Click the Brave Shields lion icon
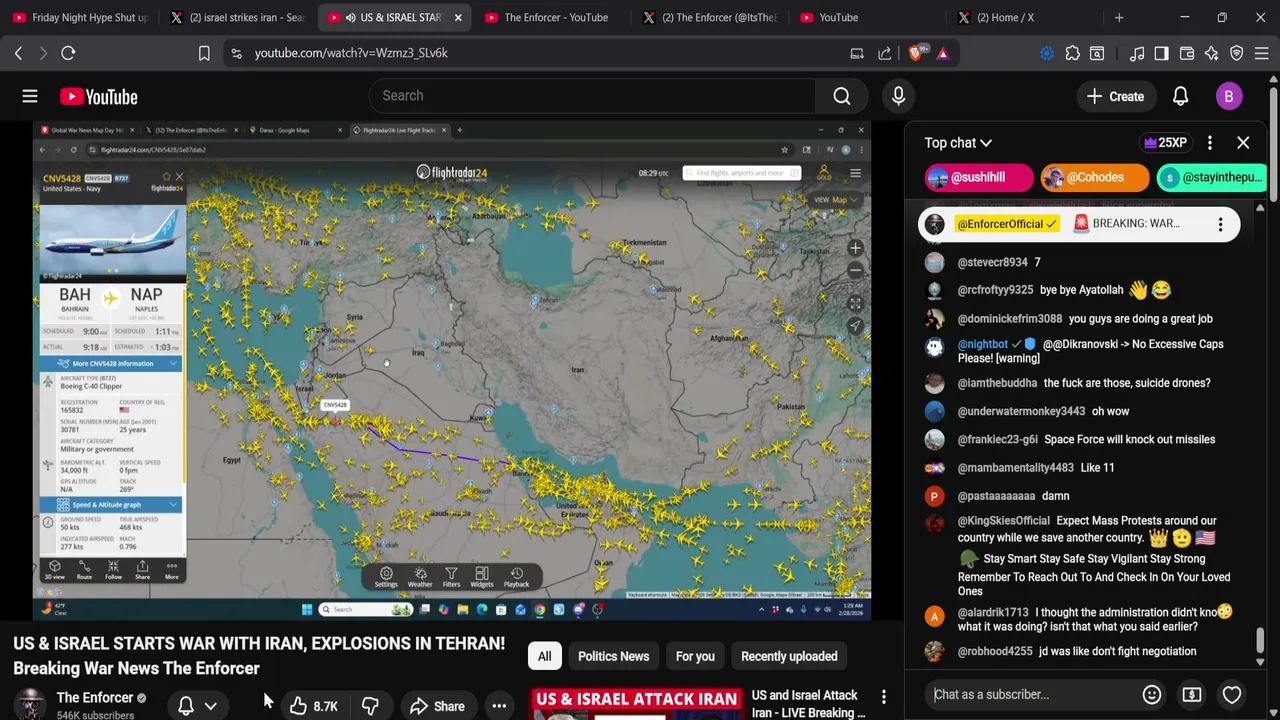The width and height of the screenshot is (1280, 720). [x=915, y=53]
